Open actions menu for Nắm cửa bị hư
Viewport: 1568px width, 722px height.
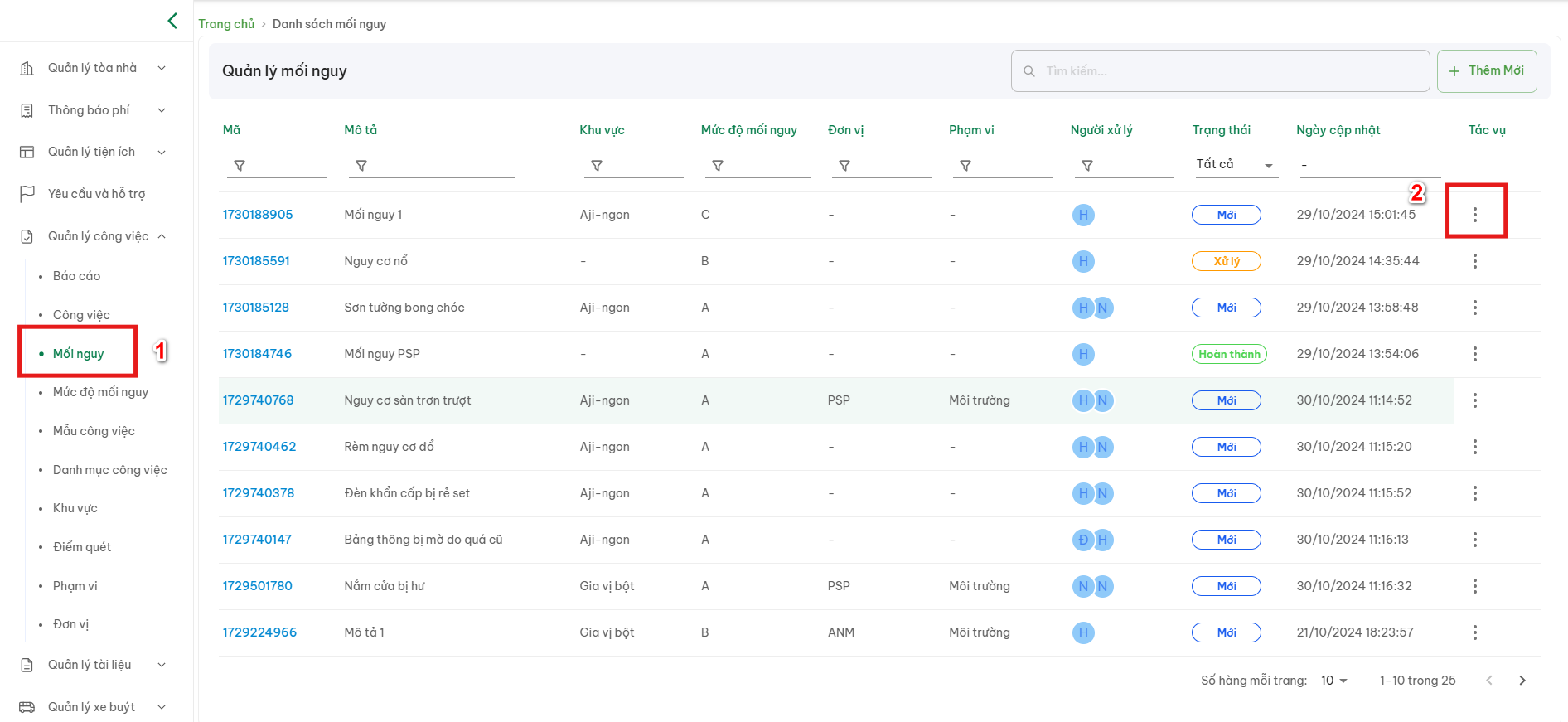coord(1475,586)
